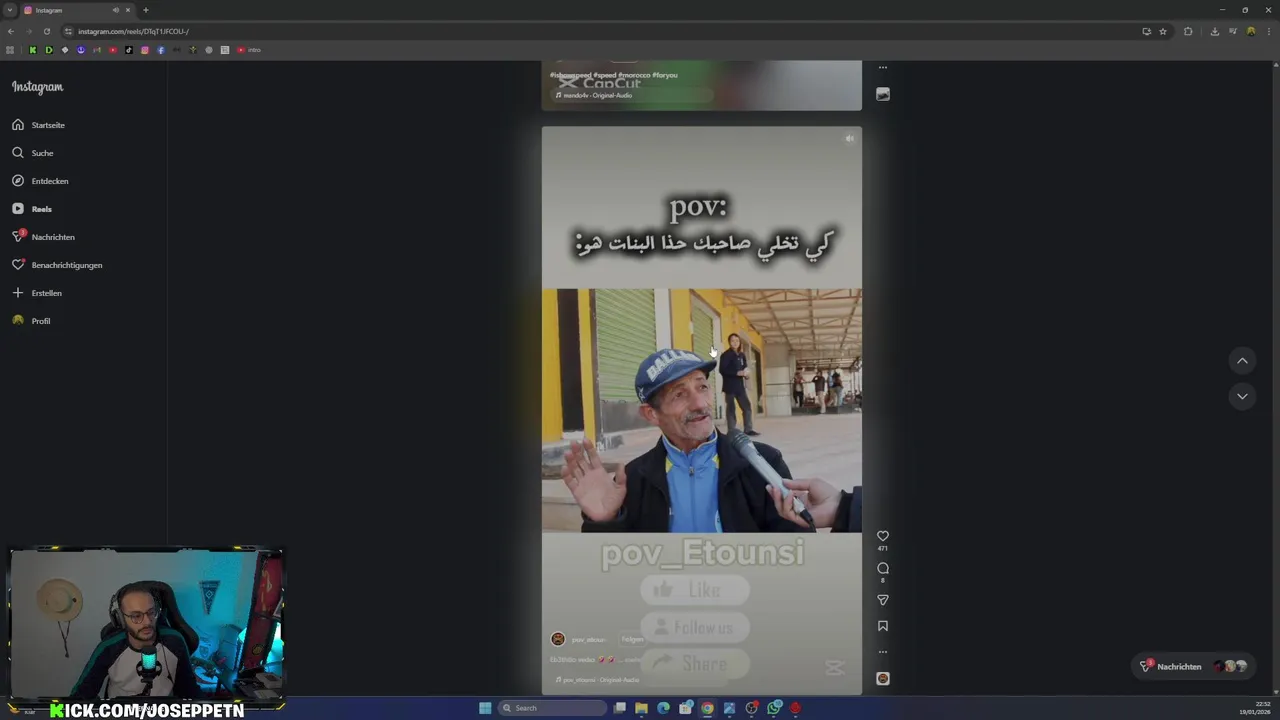Toggle the reel's mute speaker icon
Viewport: 1280px width, 720px height.
[x=849, y=139]
